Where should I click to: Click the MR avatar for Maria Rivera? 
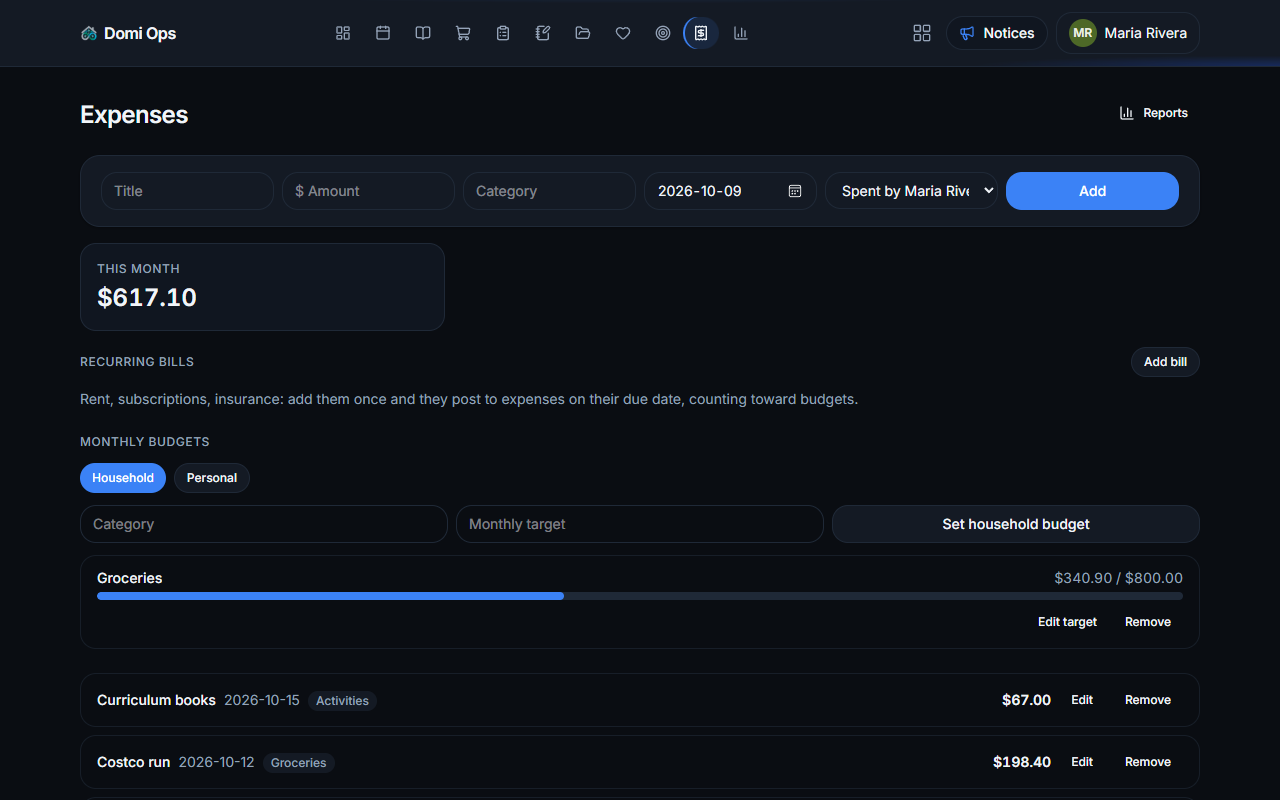click(x=1082, y=33)
